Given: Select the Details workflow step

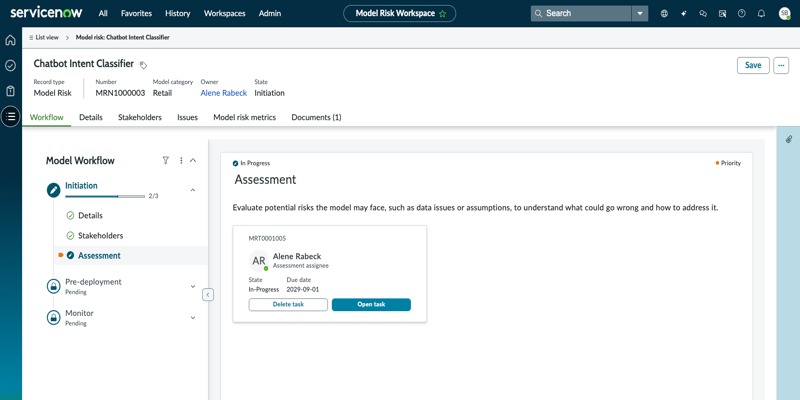Looking at the screenshot, I should click(x=90, y=215).
